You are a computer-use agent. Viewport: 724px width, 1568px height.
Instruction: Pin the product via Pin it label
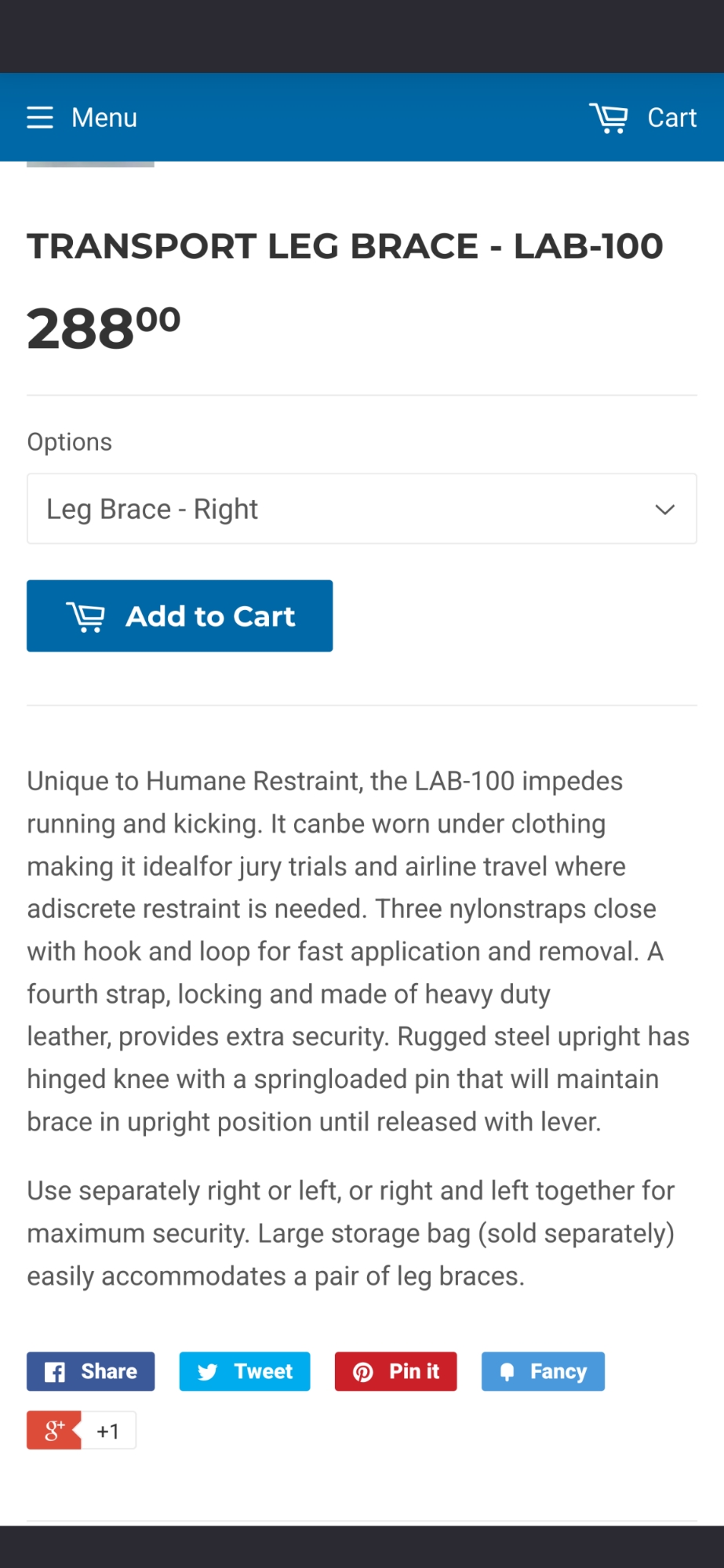(414, 1371)
